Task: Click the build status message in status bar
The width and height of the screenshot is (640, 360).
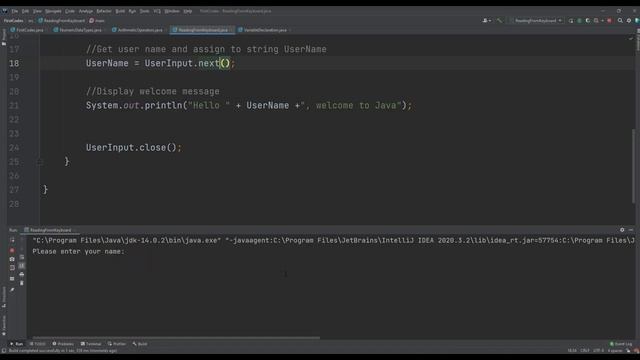Action: pos(63,351)
